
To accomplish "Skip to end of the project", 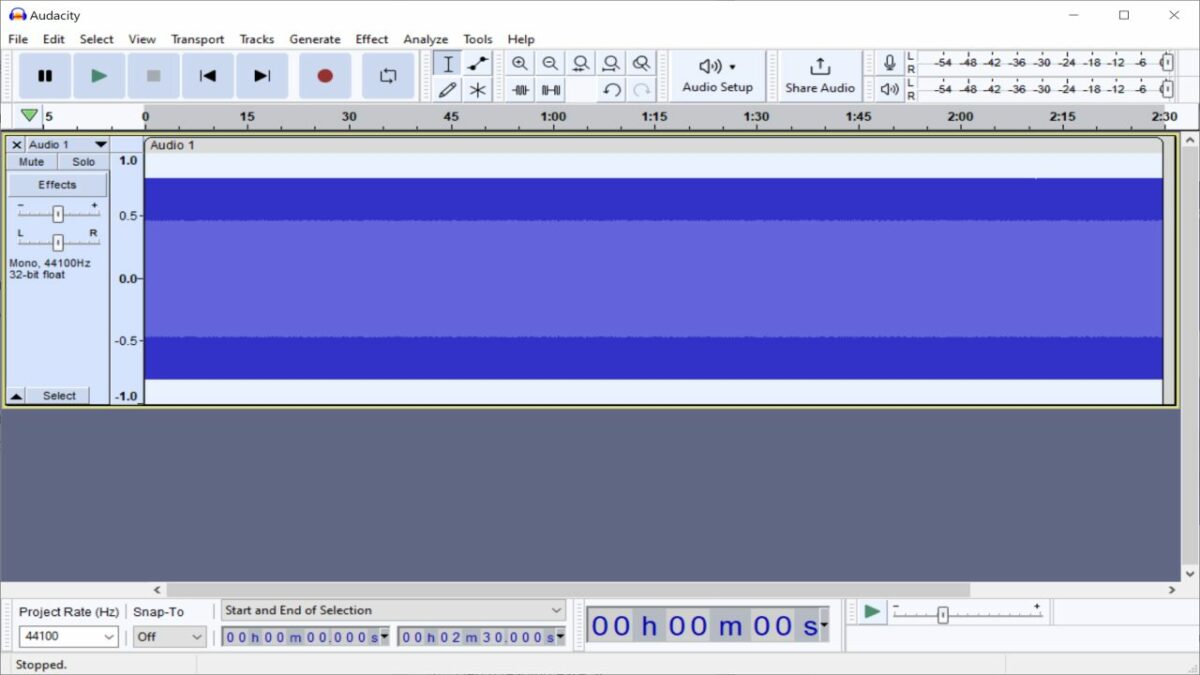I will point(262,76).
